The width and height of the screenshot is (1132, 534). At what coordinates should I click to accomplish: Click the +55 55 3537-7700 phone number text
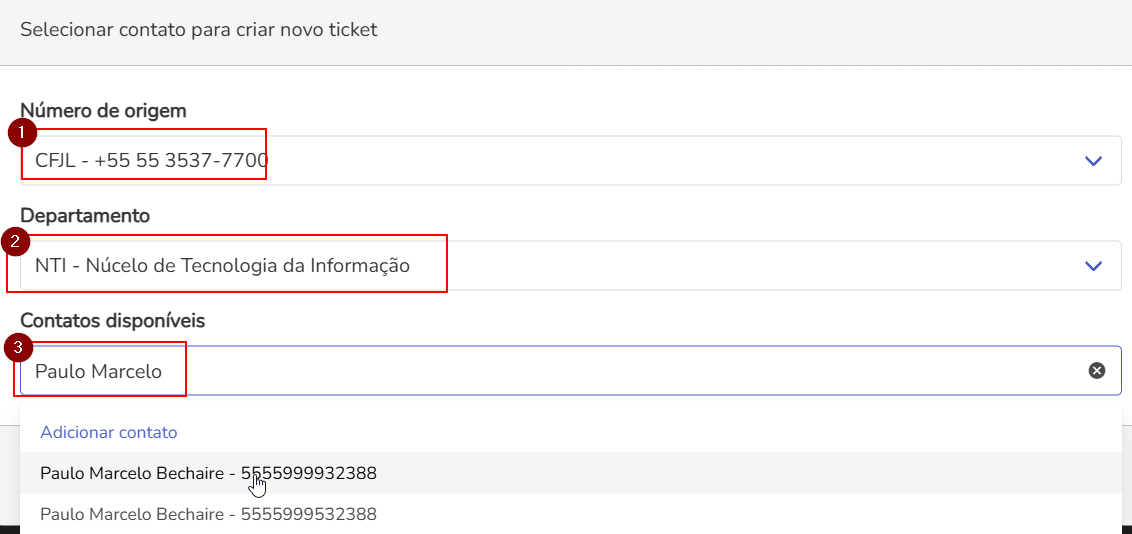181,161
